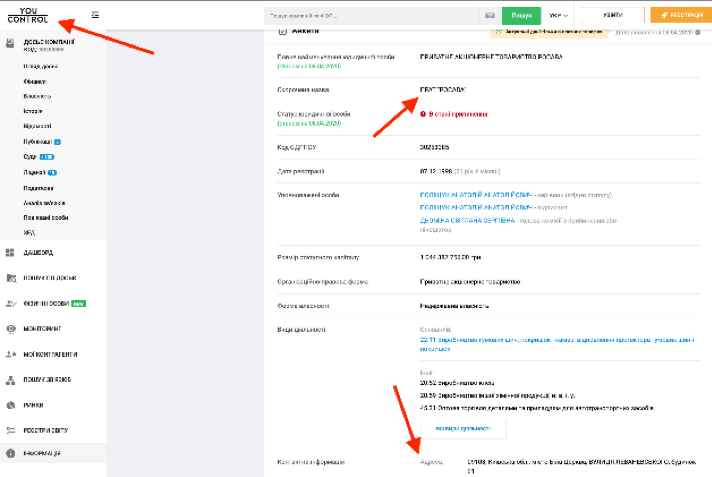The width and height of the screenshot is (712, 477).
Task: Click the Моніторинг eye icon
Action: (x=10, y=328)
